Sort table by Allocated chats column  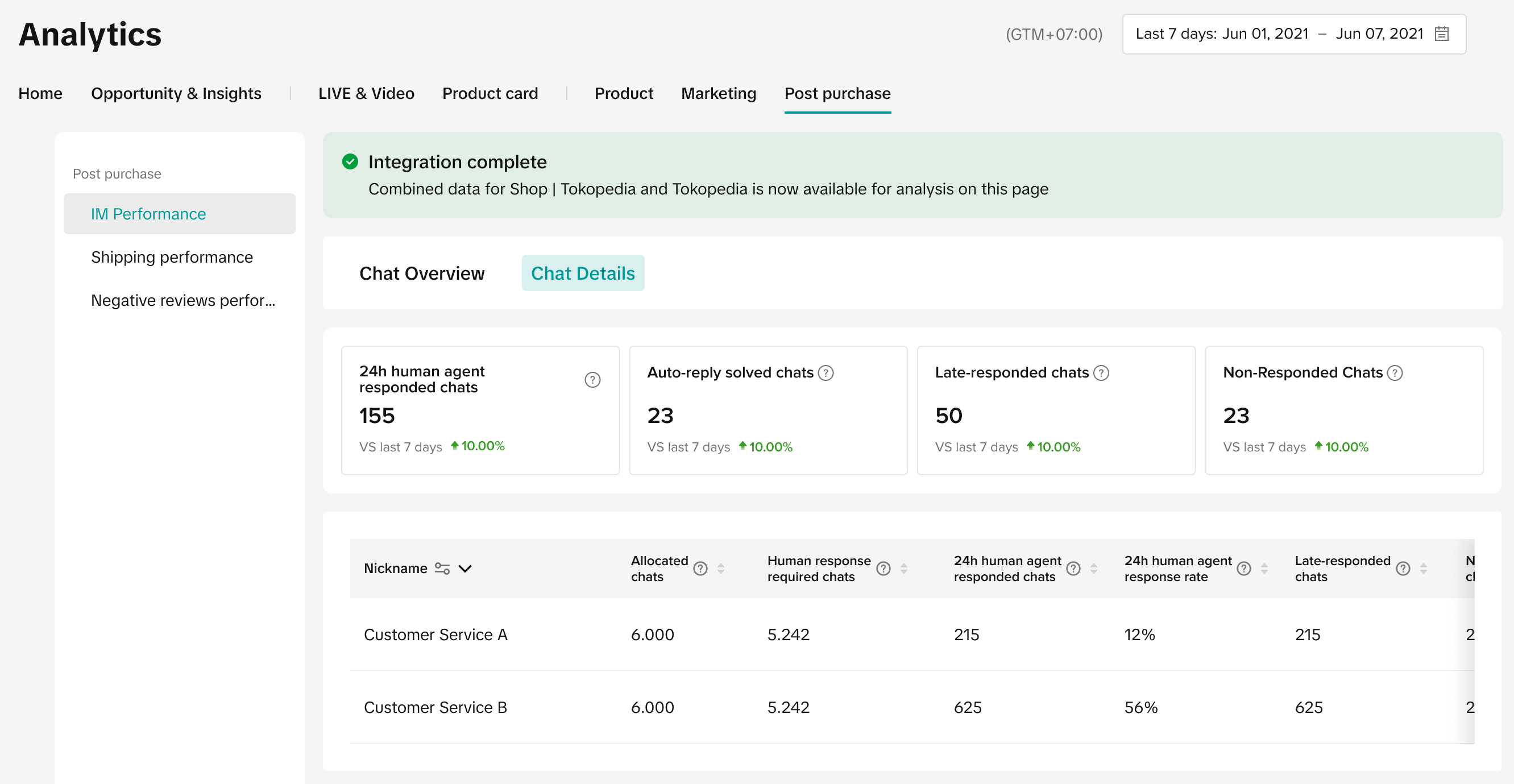click(720, 569)
